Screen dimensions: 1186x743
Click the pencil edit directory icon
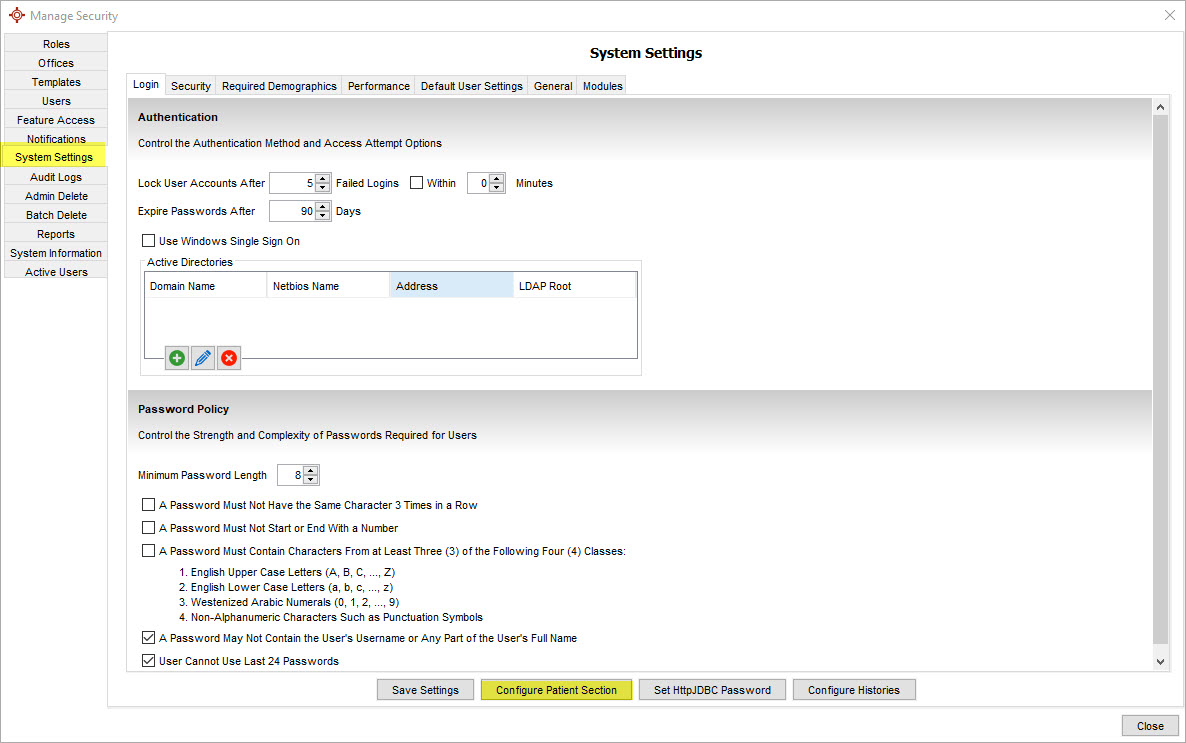coord(203,358)
